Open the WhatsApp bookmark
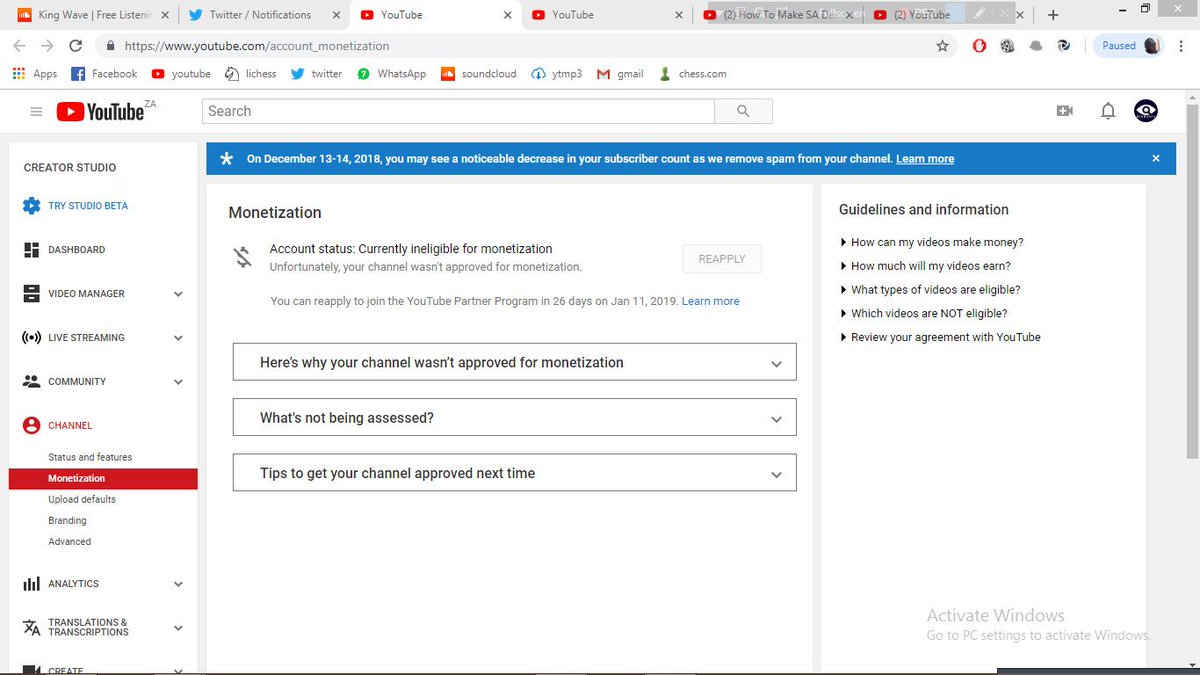 (x=391, y=74)
